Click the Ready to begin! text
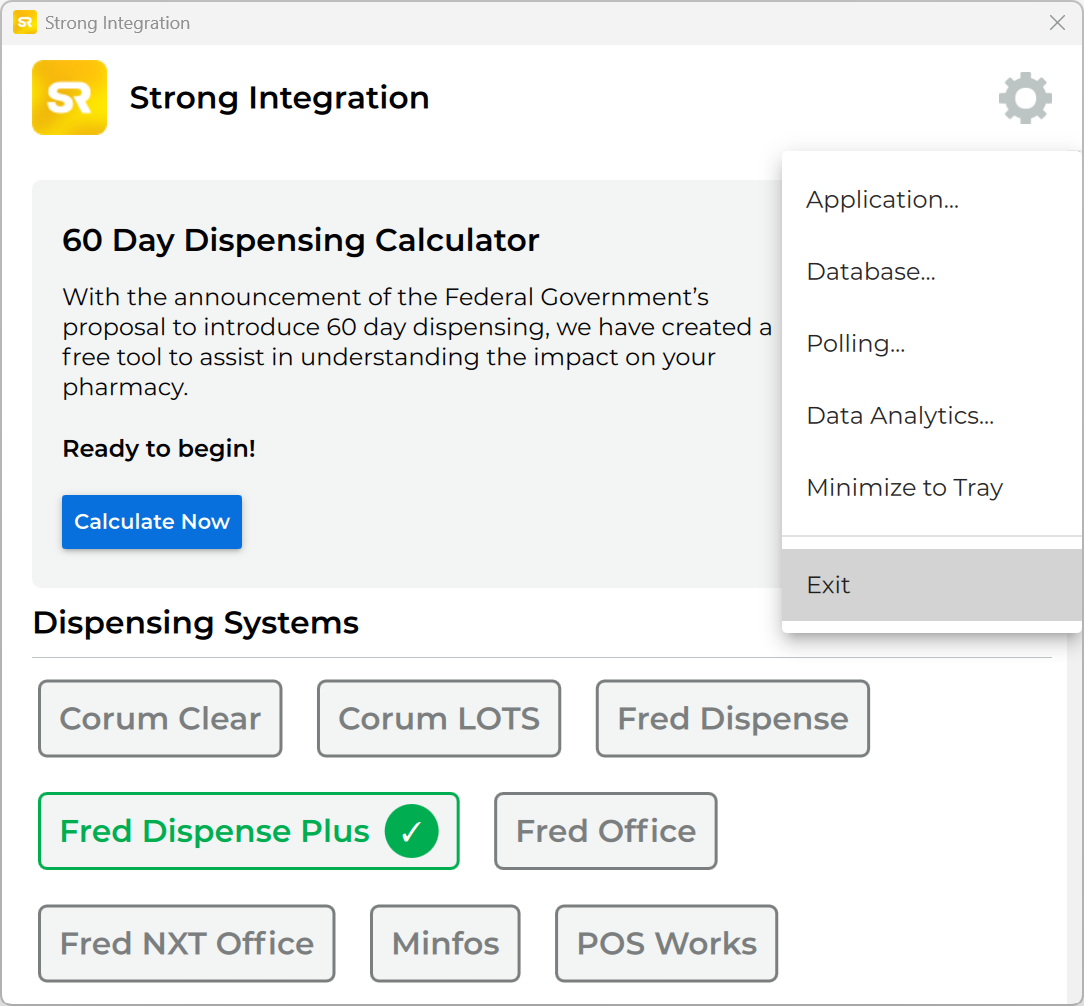Screen dimensions: 1084x1006 [159, 449]
